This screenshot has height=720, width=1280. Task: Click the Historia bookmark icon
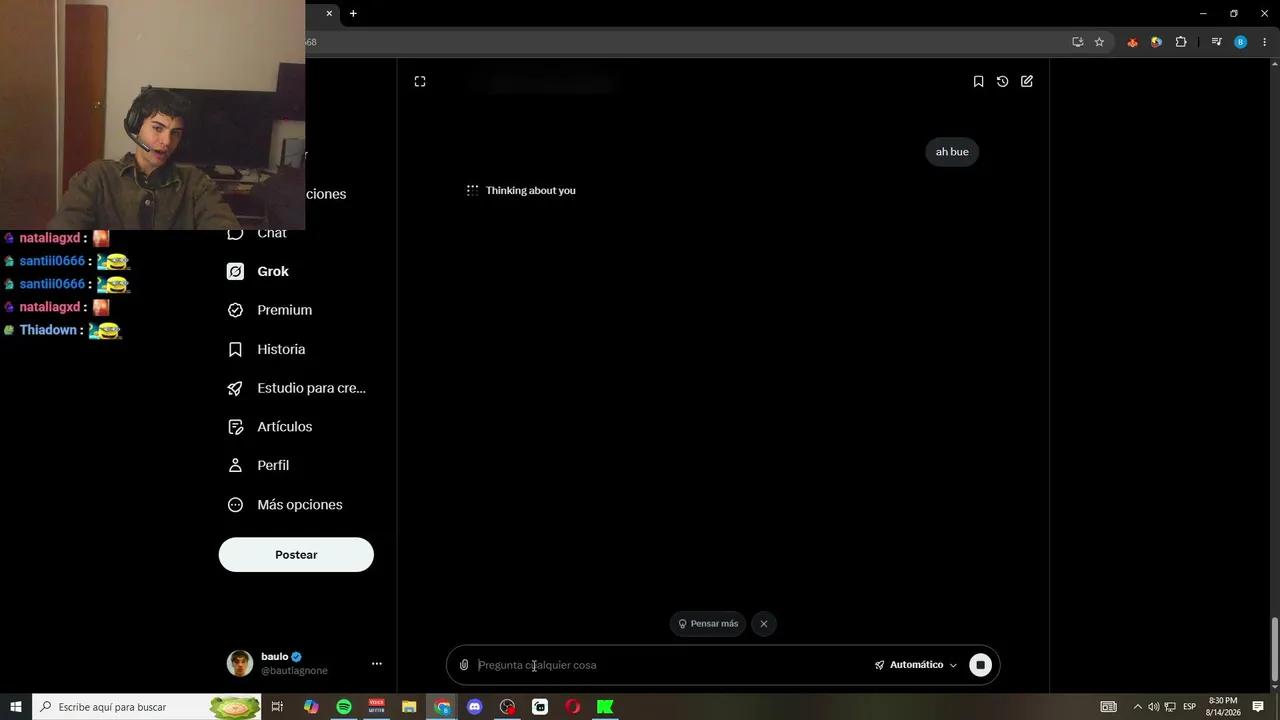(235, 349)
